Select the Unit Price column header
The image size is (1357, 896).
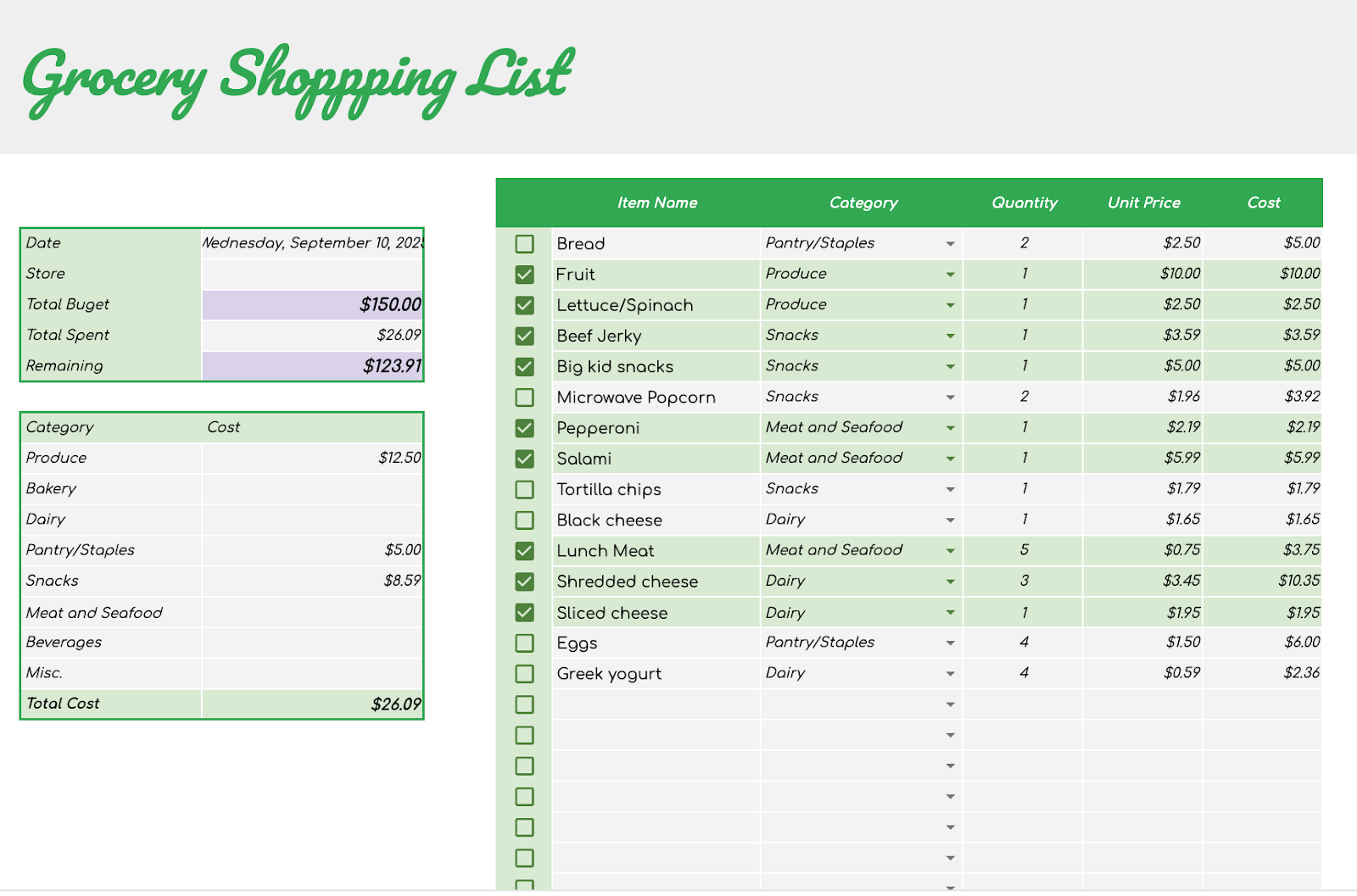(1143, 203)
